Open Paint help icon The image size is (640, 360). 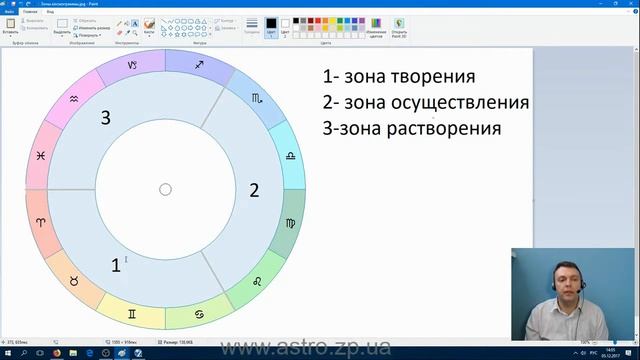[635, 11]
